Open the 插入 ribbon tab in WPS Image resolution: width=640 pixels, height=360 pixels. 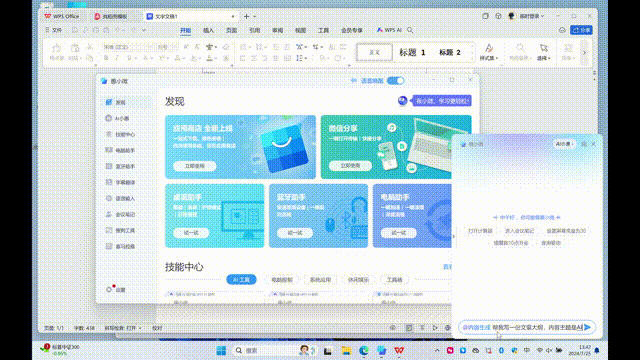208,30
